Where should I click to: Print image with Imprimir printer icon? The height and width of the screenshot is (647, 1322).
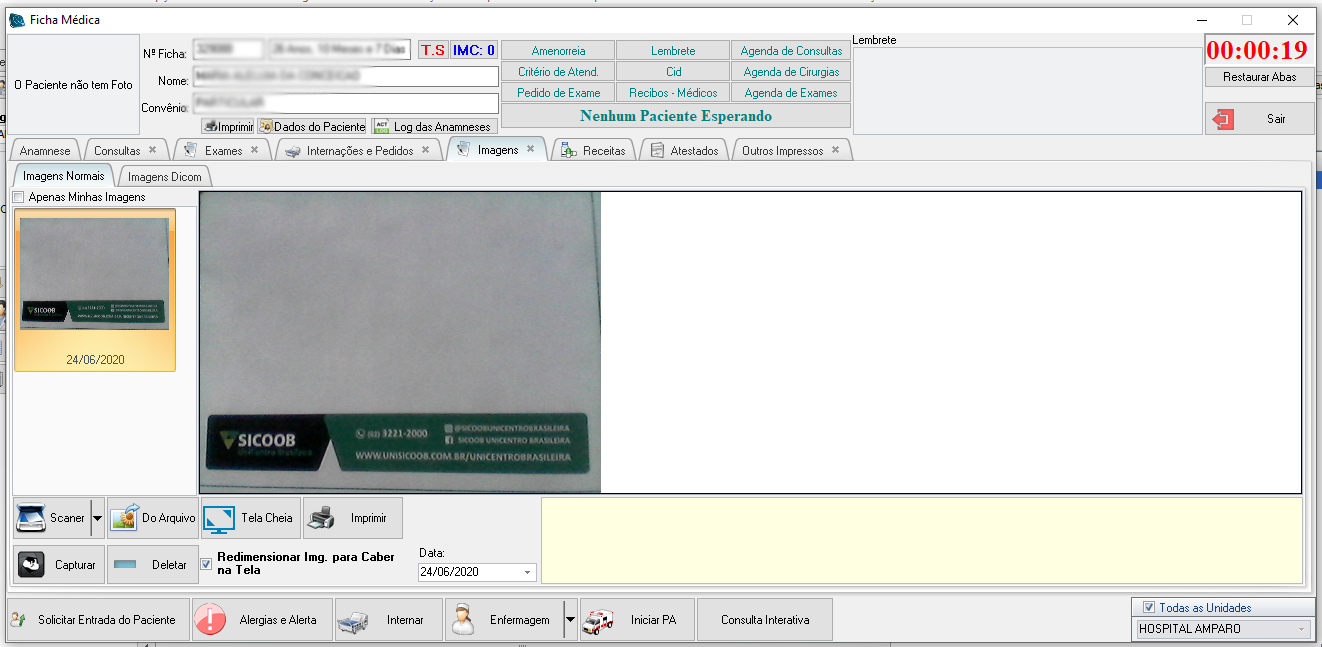[x=352, y=518]
